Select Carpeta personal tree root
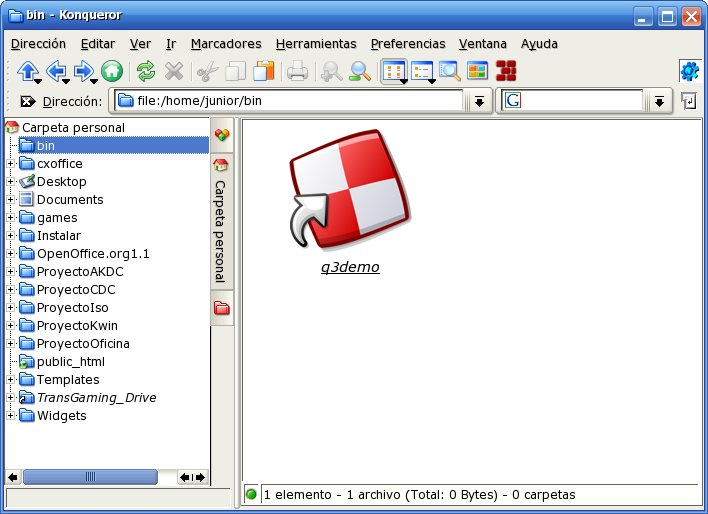This screenshot has height=514, width=708. 73,128
